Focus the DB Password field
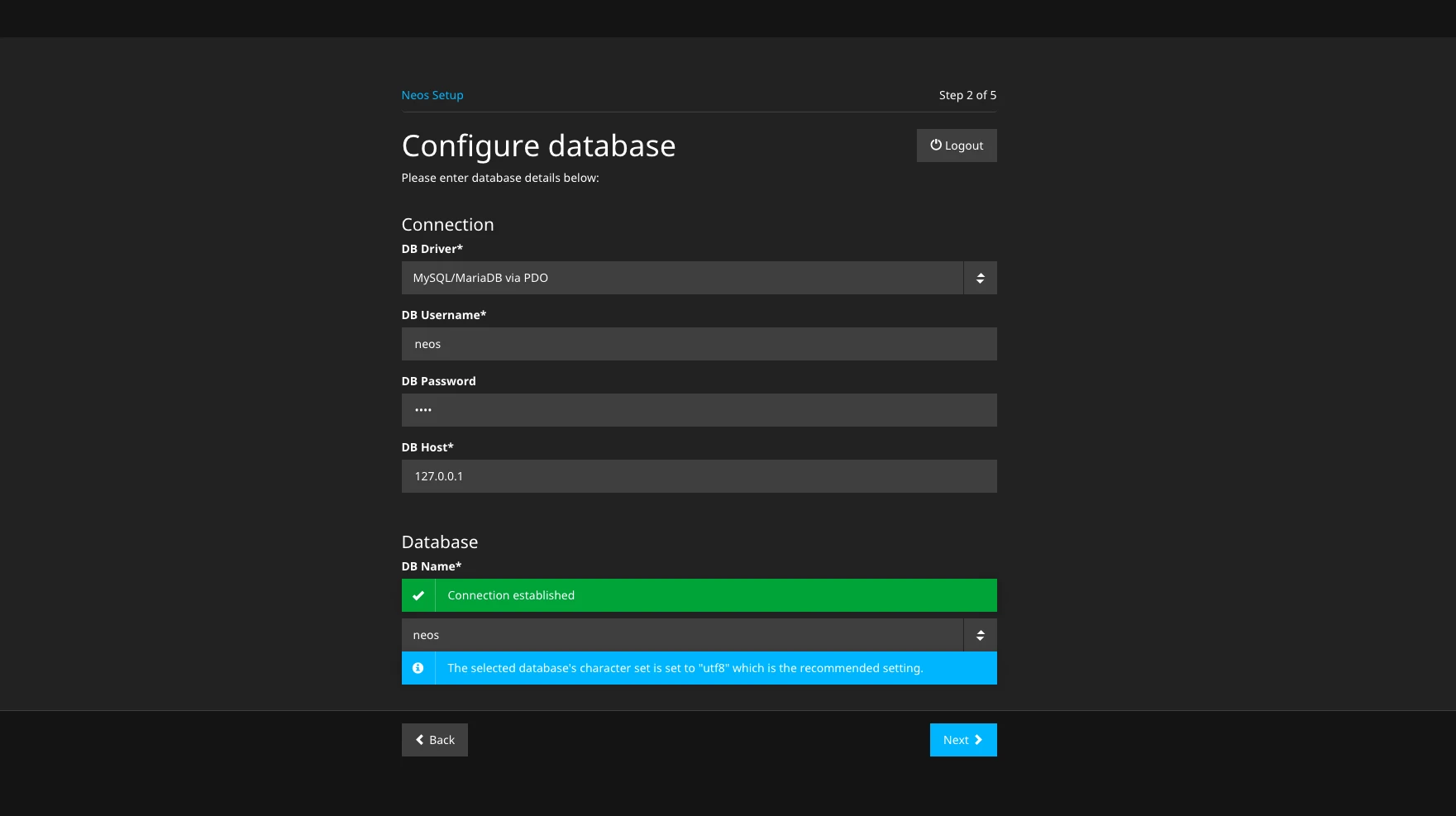1456x816 pixels. click(x=699, y=410)
